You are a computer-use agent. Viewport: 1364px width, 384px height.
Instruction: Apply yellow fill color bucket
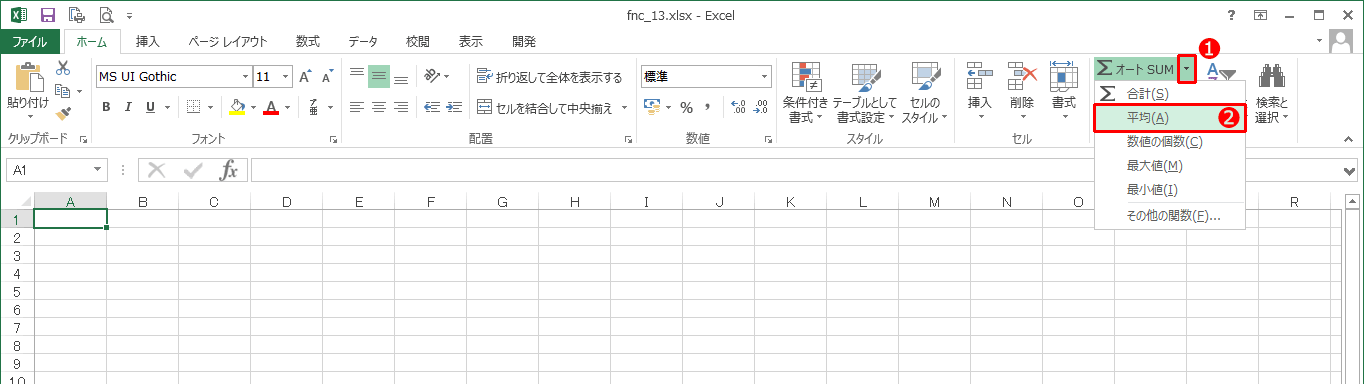coord(238,107)
